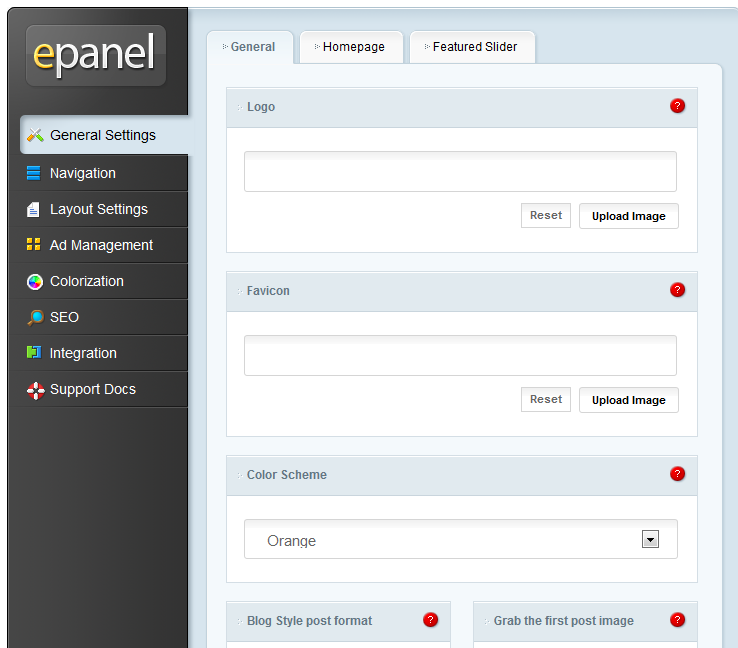Open help for the Color Scheme option

pos(677,474)
